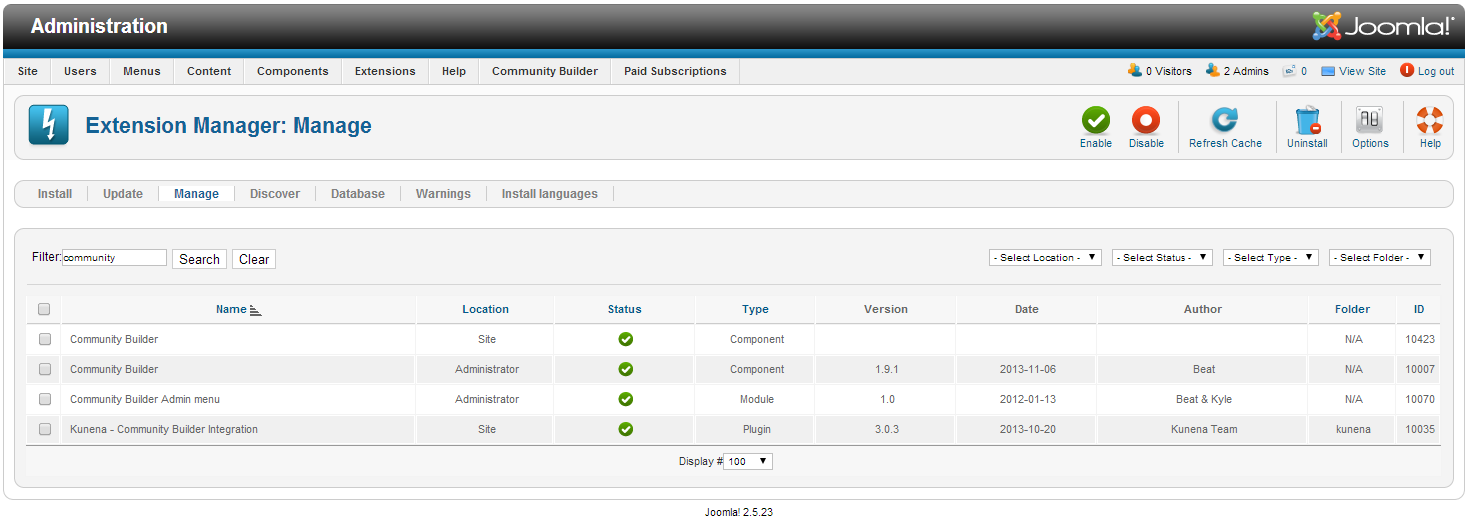Click the Kunena Team author cell
The height and width of the screenshot is (522, 1474).
point(1204,429)
